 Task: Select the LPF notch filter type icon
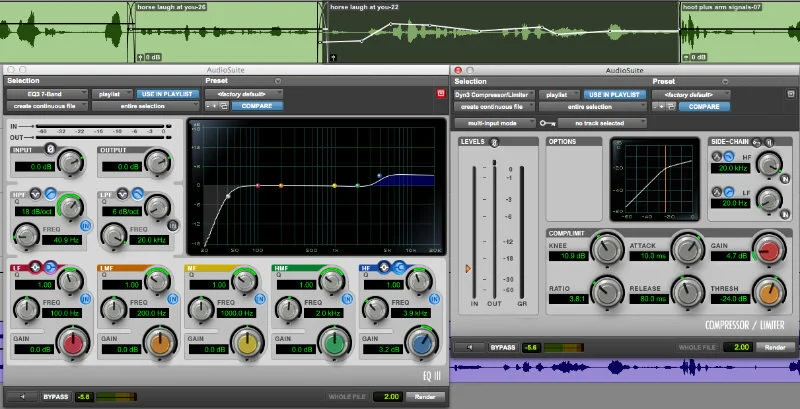123,194
